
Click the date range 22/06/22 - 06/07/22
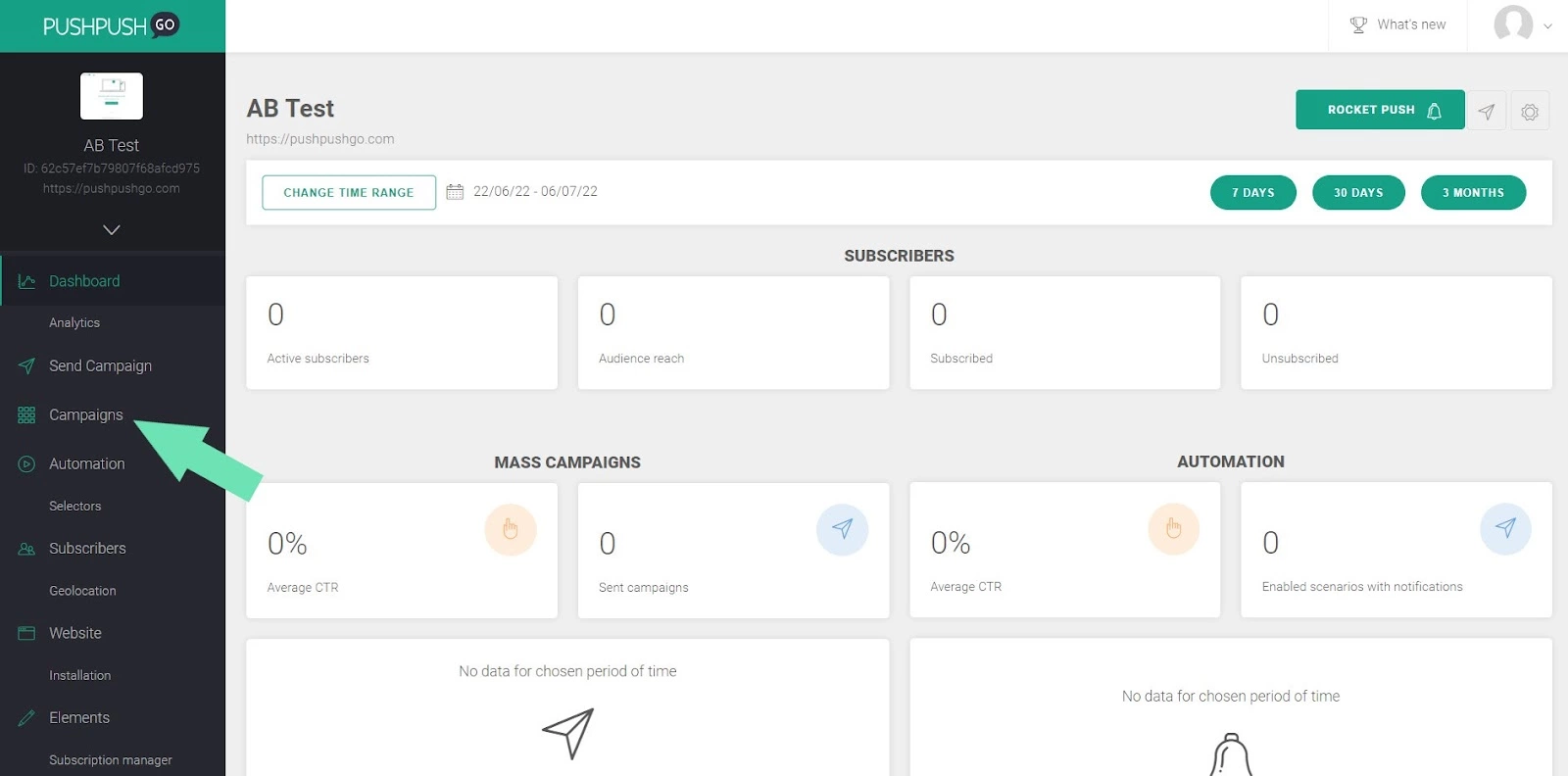pyautogui.click(x=535, y=191)
